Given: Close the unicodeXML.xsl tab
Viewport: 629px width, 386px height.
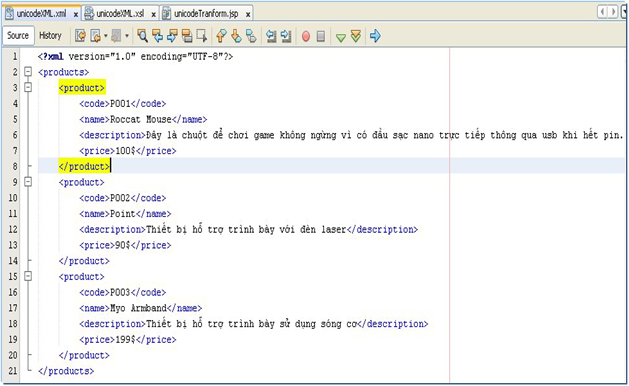Looking at the screenshot, I should pyautogui.click(x=153, y=14).
